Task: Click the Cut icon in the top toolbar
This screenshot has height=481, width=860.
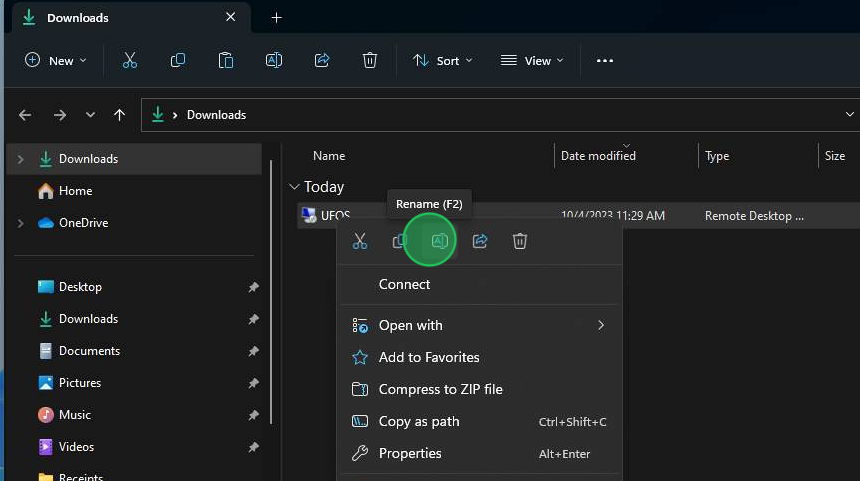Action: pyautogui.click(x=129, y=60)
